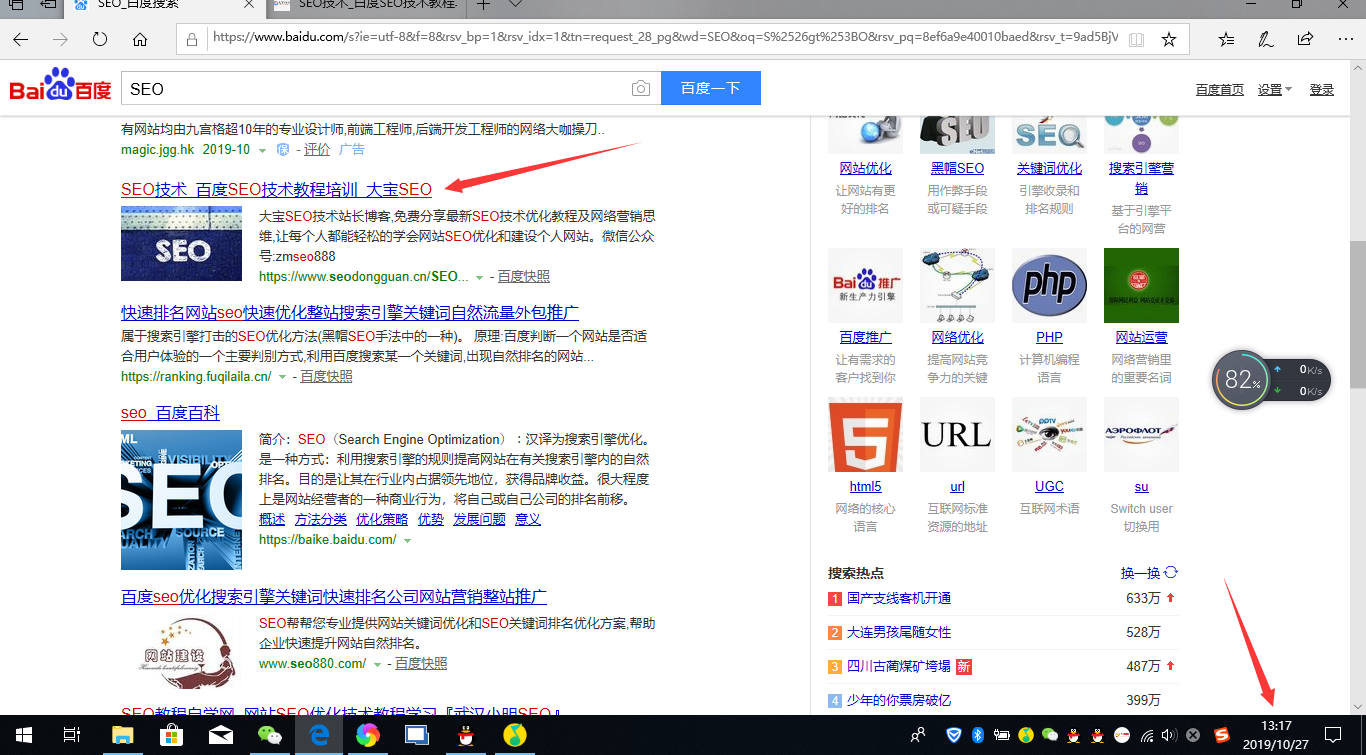Expand arrow beside seodongguan.cn URL
The width and height of the screenshot is (1366, 755).
479,277
